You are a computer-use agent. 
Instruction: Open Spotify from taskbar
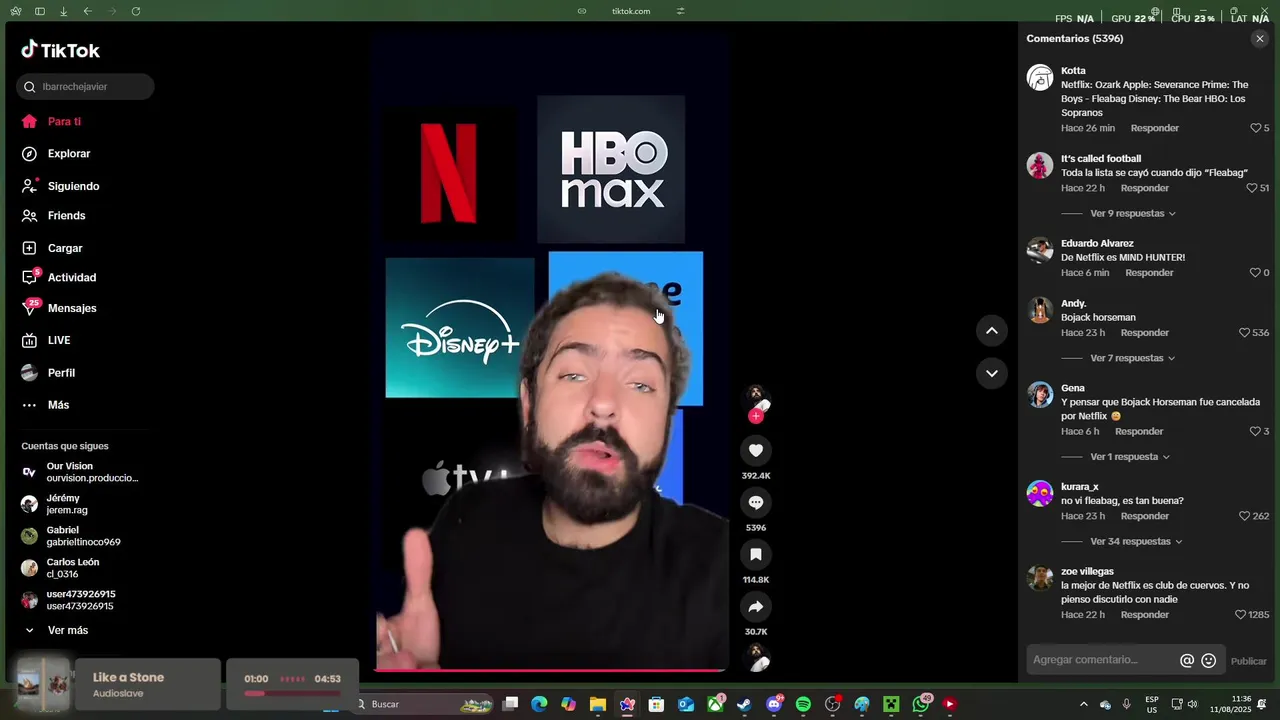click(803, 705)
